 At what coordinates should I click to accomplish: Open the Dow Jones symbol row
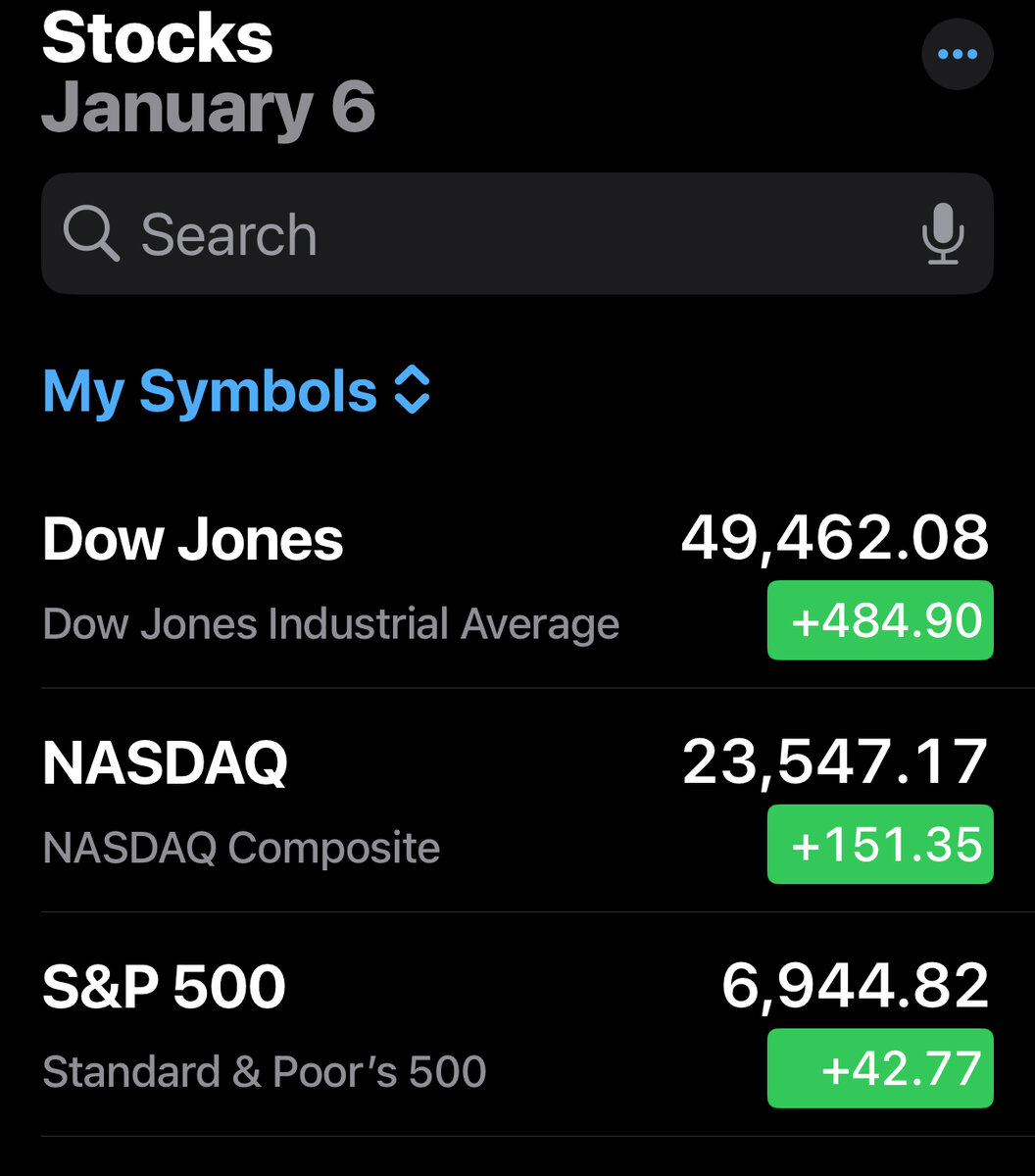click(x=193, y=540)
